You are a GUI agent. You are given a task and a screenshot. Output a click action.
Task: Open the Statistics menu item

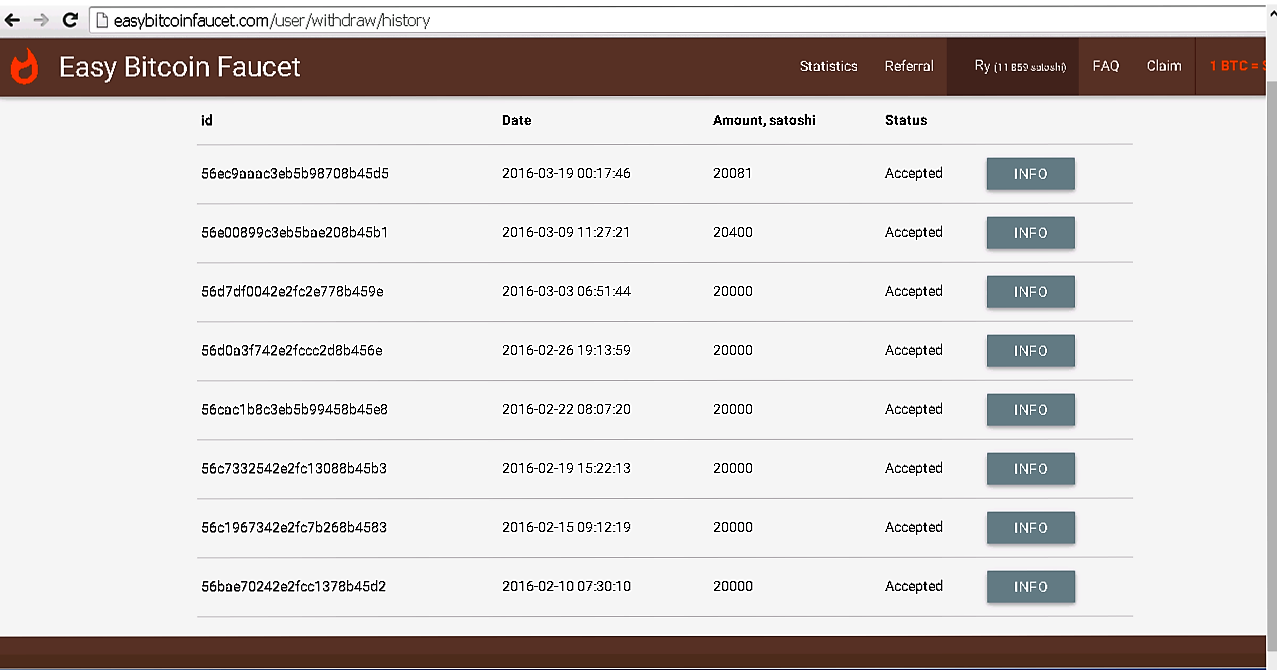pyautogui.click(x=828, y=66)
